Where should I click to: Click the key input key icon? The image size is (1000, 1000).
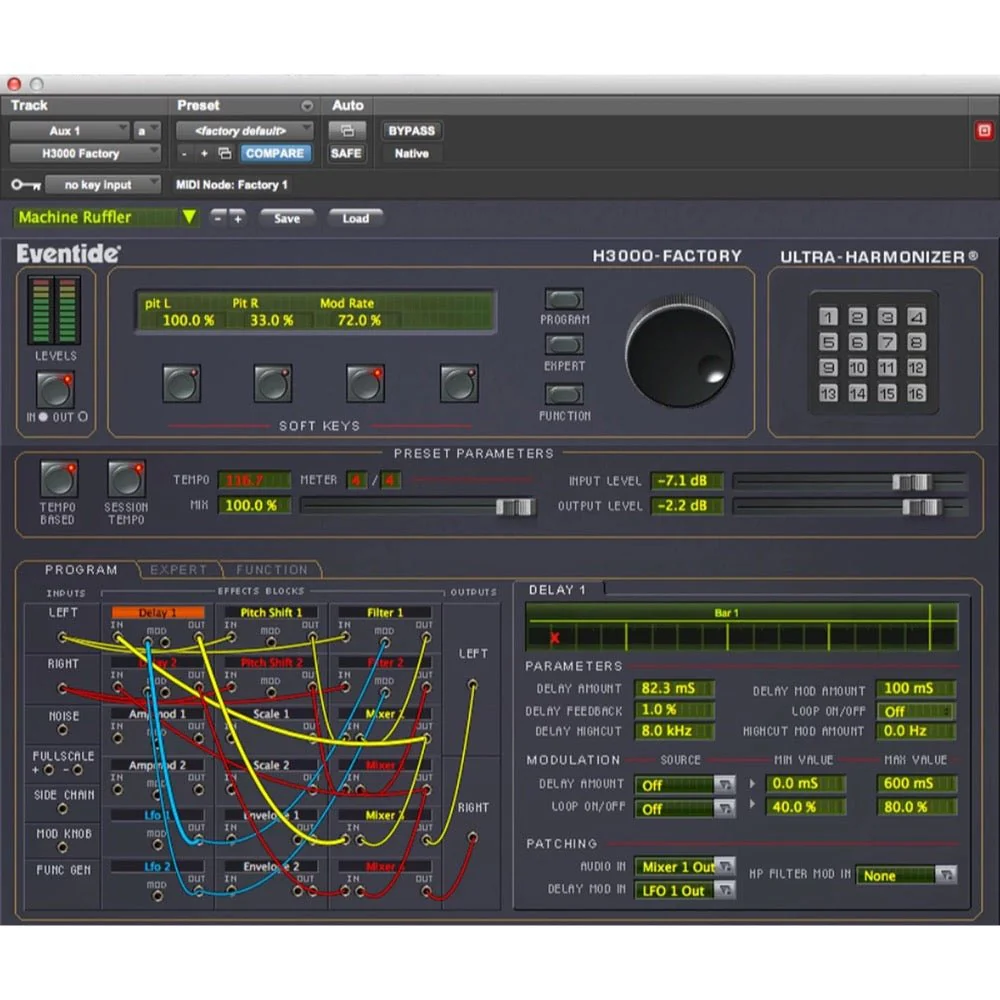pyautogui.click(x=26, y=185)
